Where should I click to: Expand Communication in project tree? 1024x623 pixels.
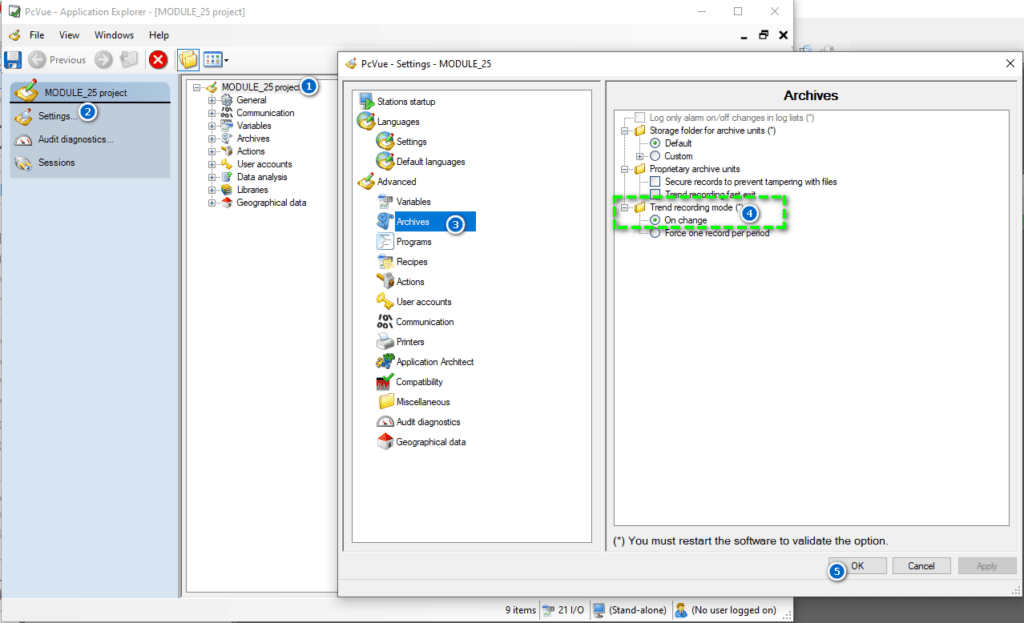click(212, 113)
